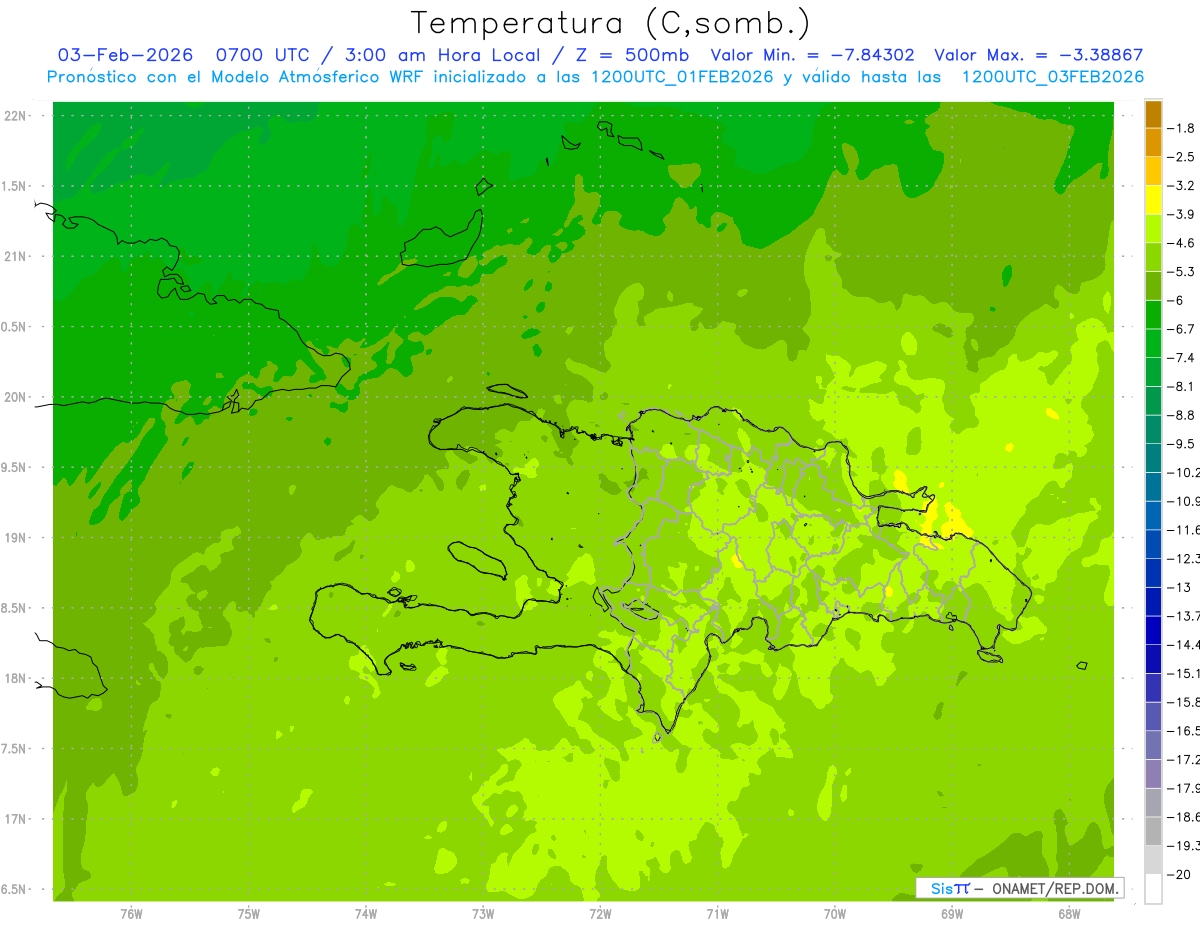Screen dimensions: 1200x927
Task: Click the '74W' longitude label
Action: (366, 914)
